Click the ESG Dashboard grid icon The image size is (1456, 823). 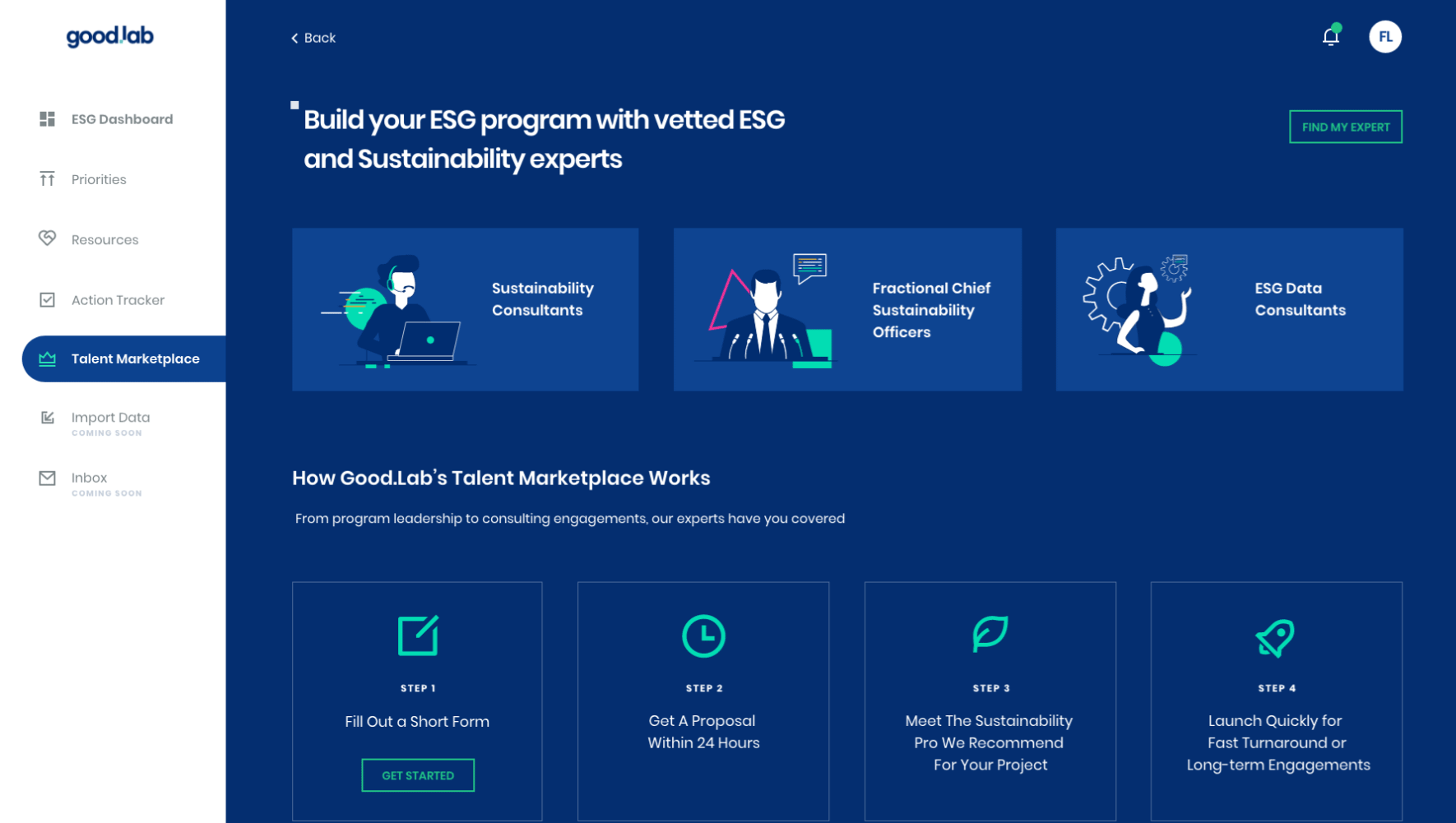47,119
